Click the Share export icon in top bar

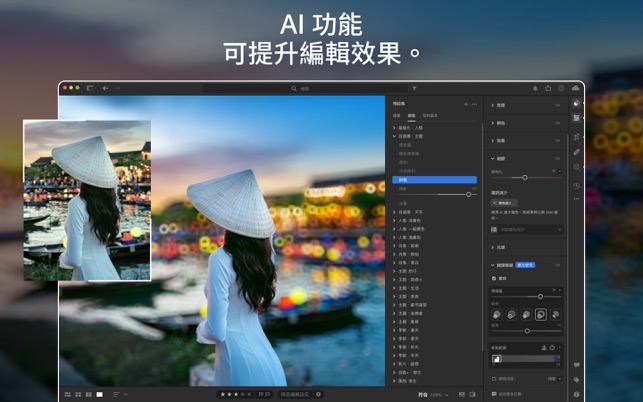[548, 88]
